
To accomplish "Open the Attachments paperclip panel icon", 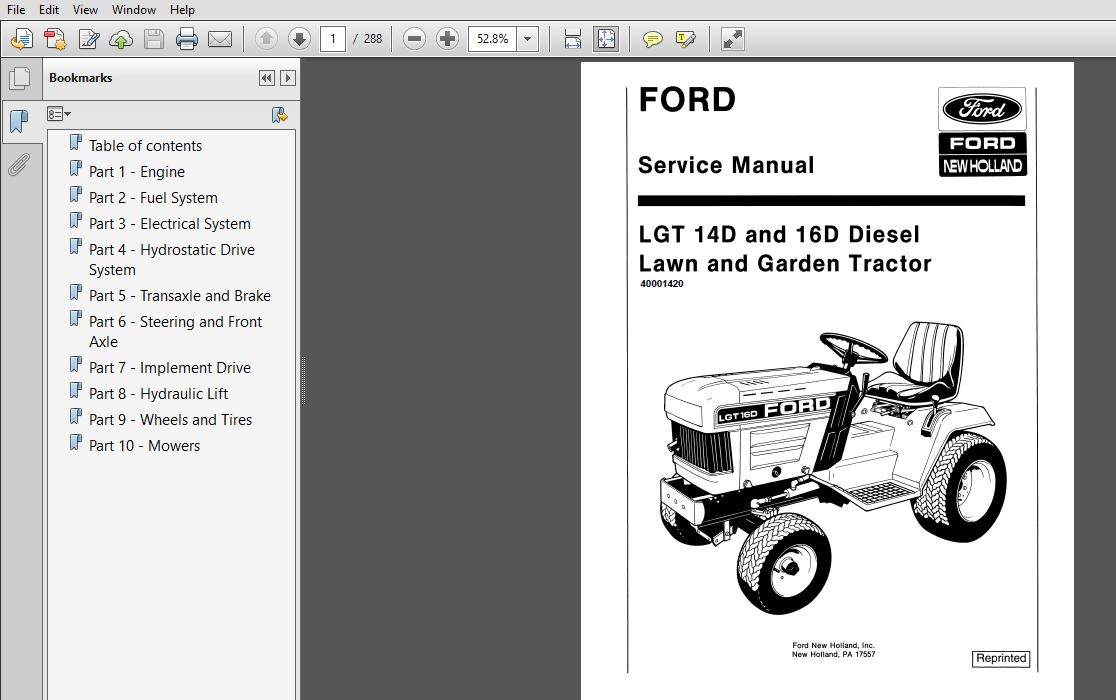I will pyautogui.click(x=20, y=165).
